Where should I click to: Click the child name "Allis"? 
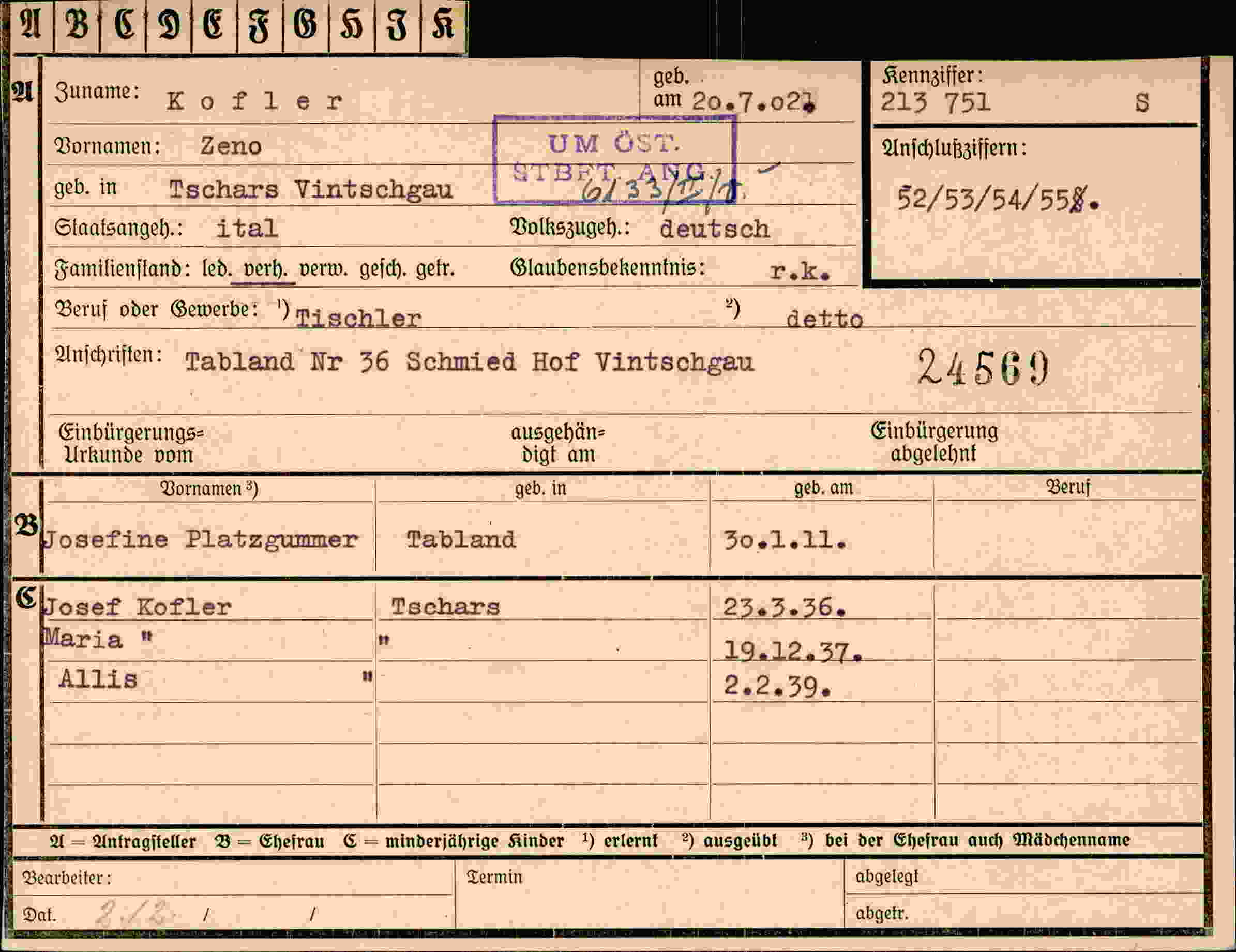[98, 679]
